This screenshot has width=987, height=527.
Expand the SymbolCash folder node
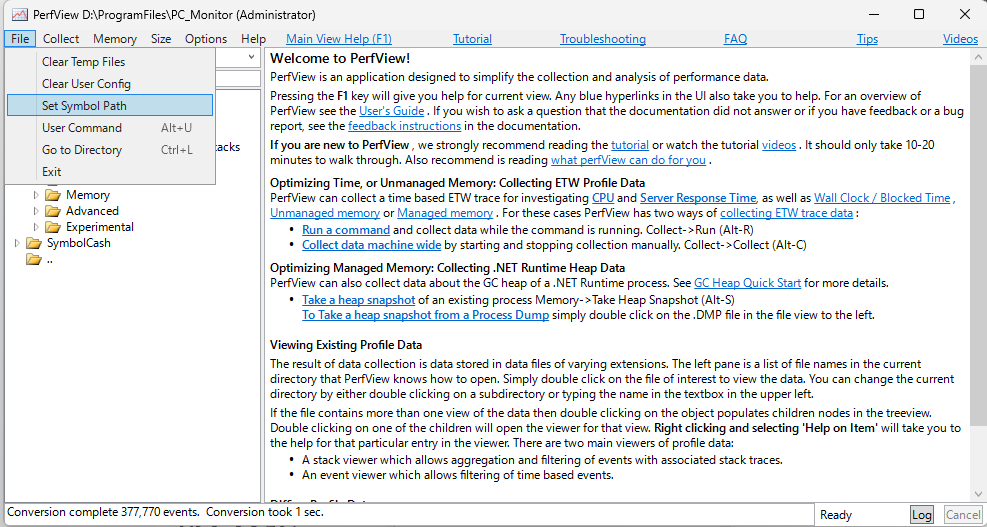(x=16, y=243)
